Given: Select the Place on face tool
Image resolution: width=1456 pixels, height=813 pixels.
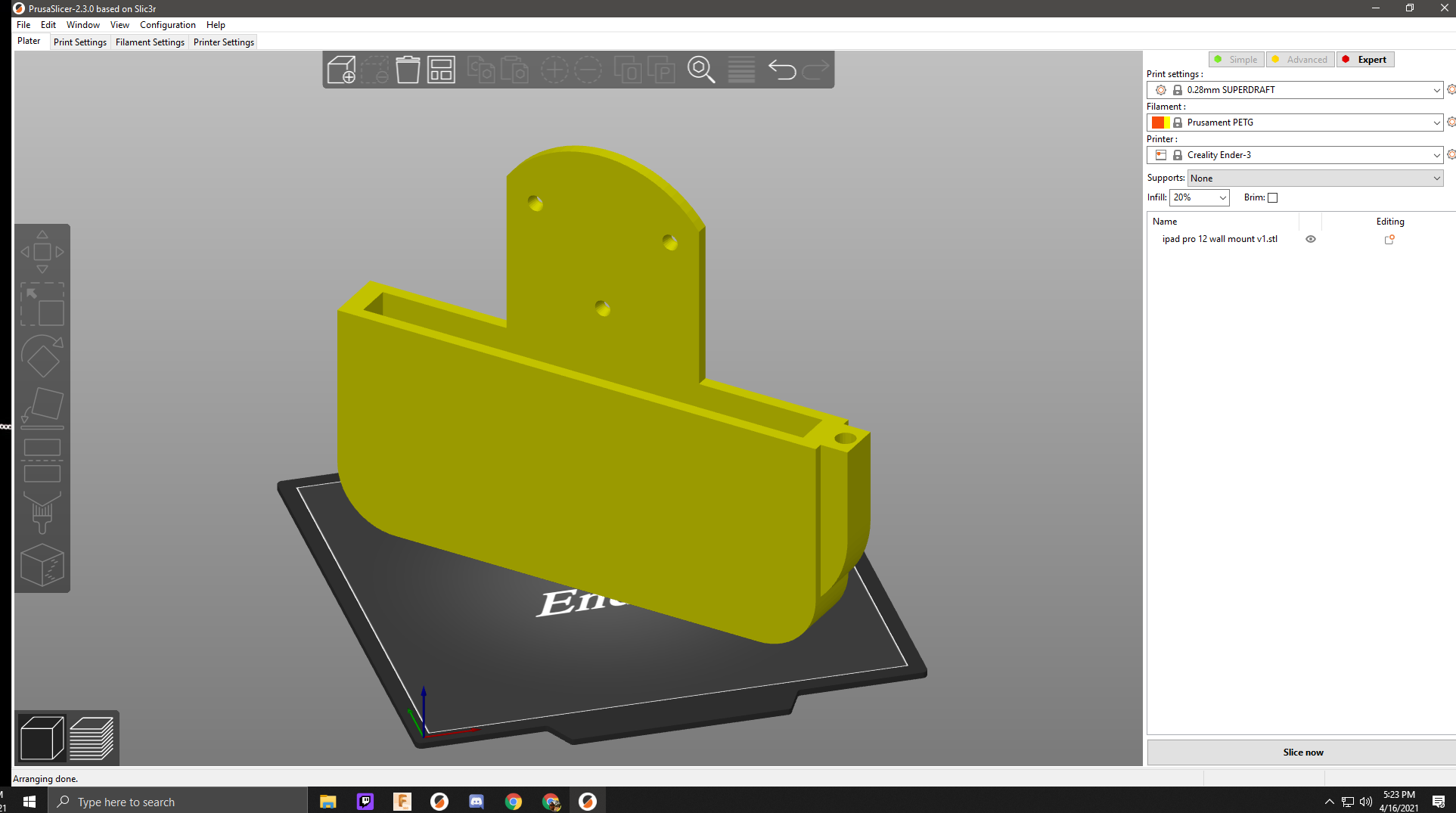Looking at the screenshot, I should coord(42,408).
